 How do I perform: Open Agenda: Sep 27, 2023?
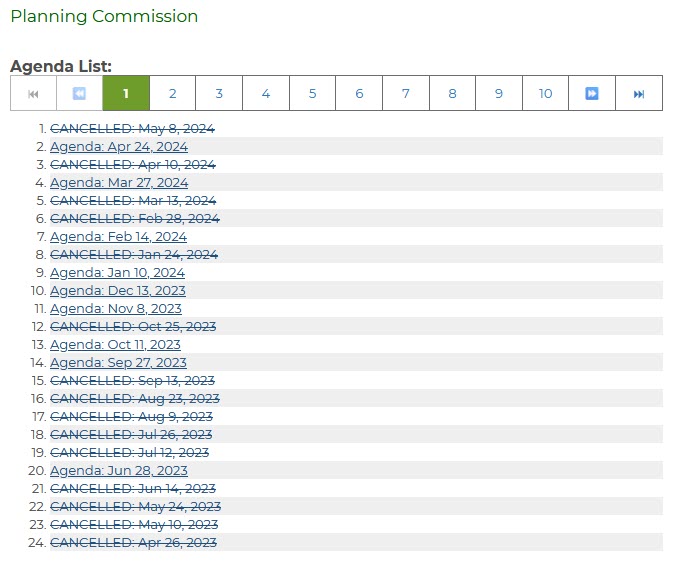click(118, 363)
